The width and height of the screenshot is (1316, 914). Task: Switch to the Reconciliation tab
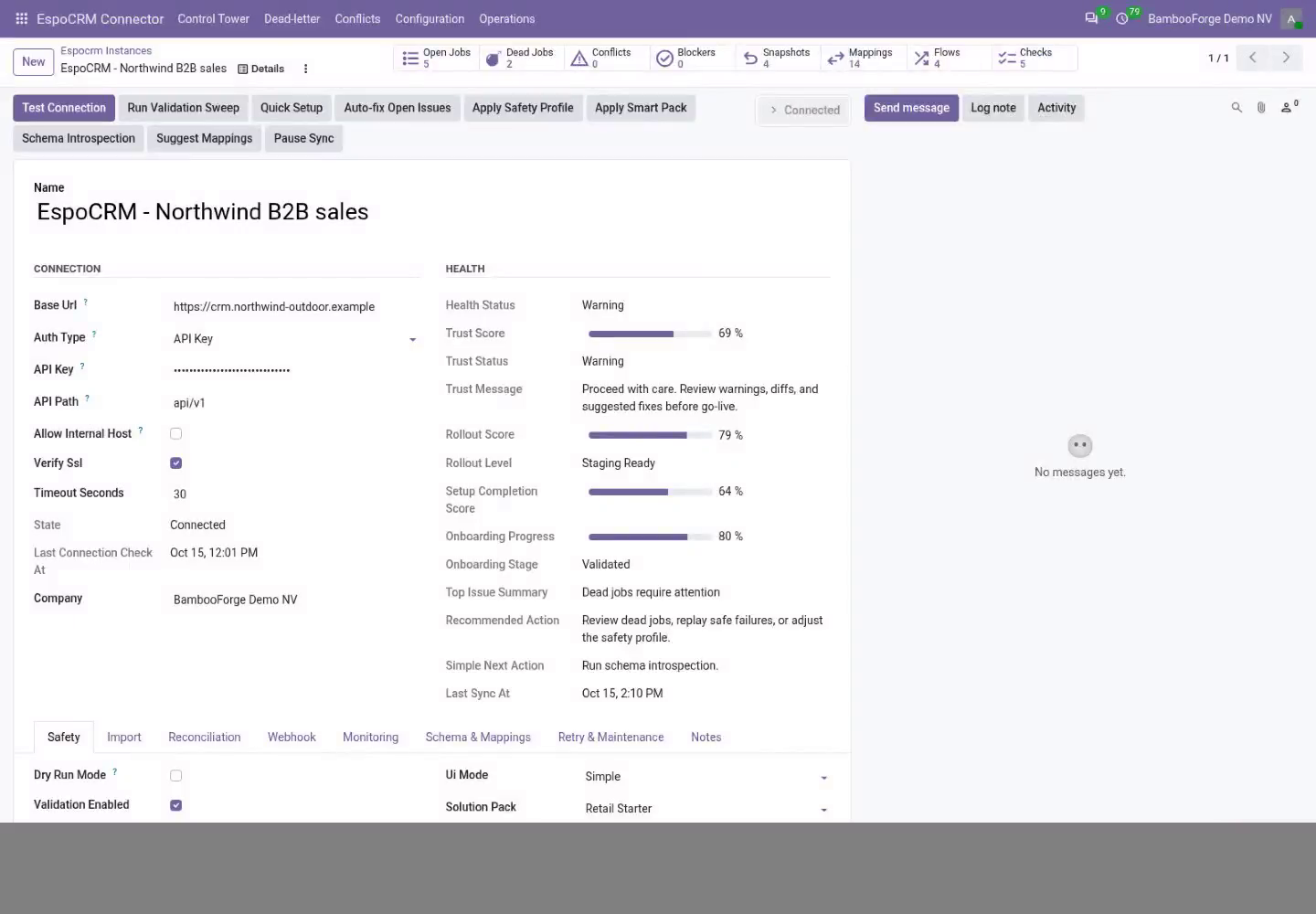click(205, 738)
